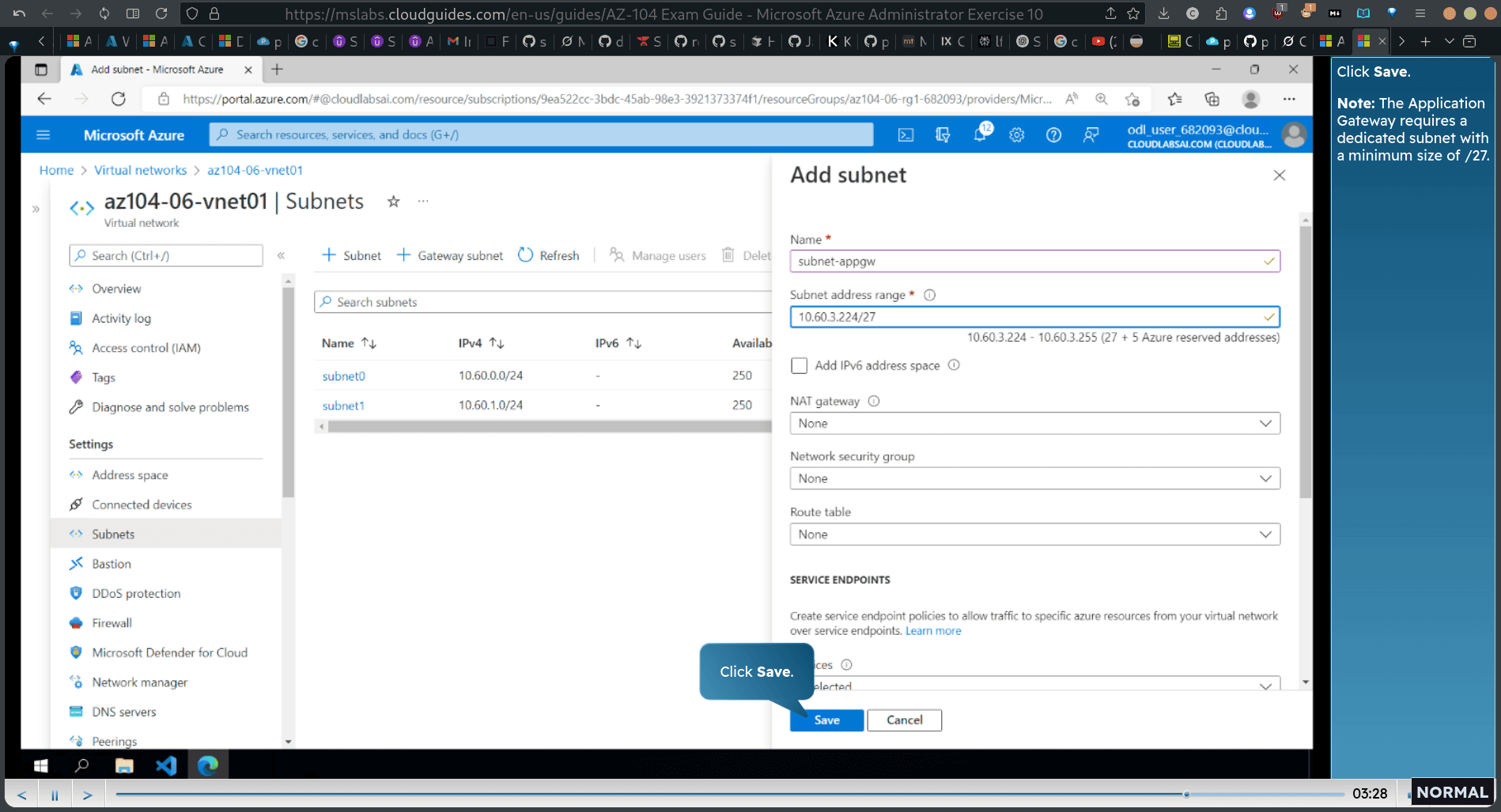Open Visual Studio Code from taskbar

point(166,765)
